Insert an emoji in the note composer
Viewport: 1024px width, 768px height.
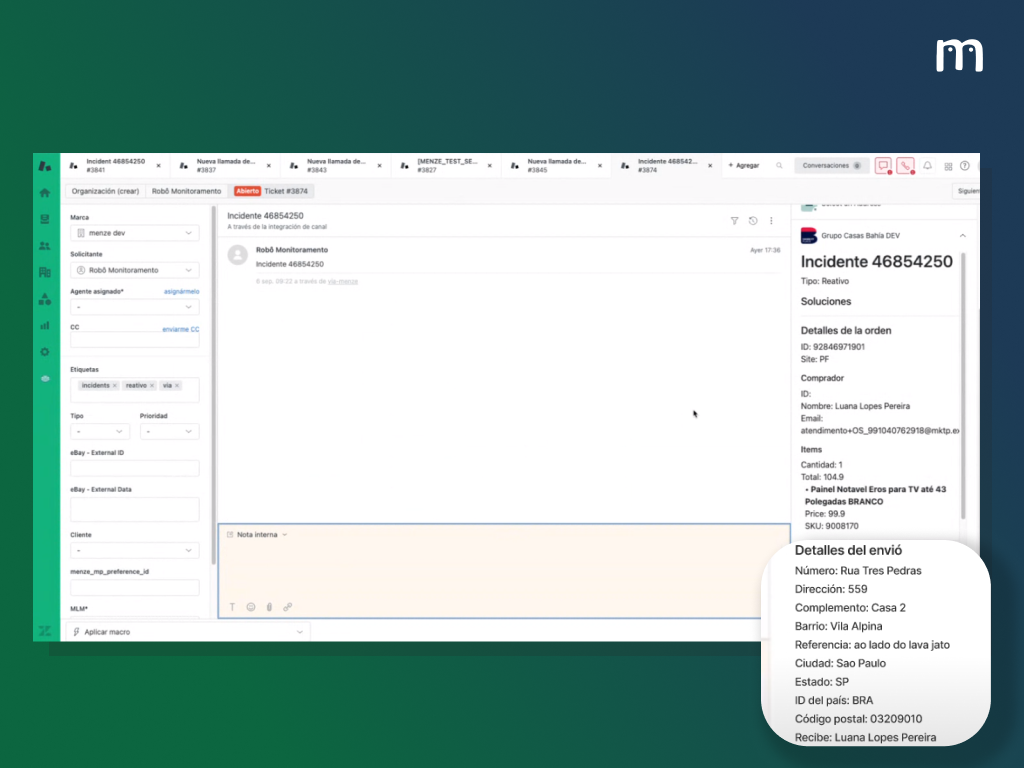coord(251,607)
